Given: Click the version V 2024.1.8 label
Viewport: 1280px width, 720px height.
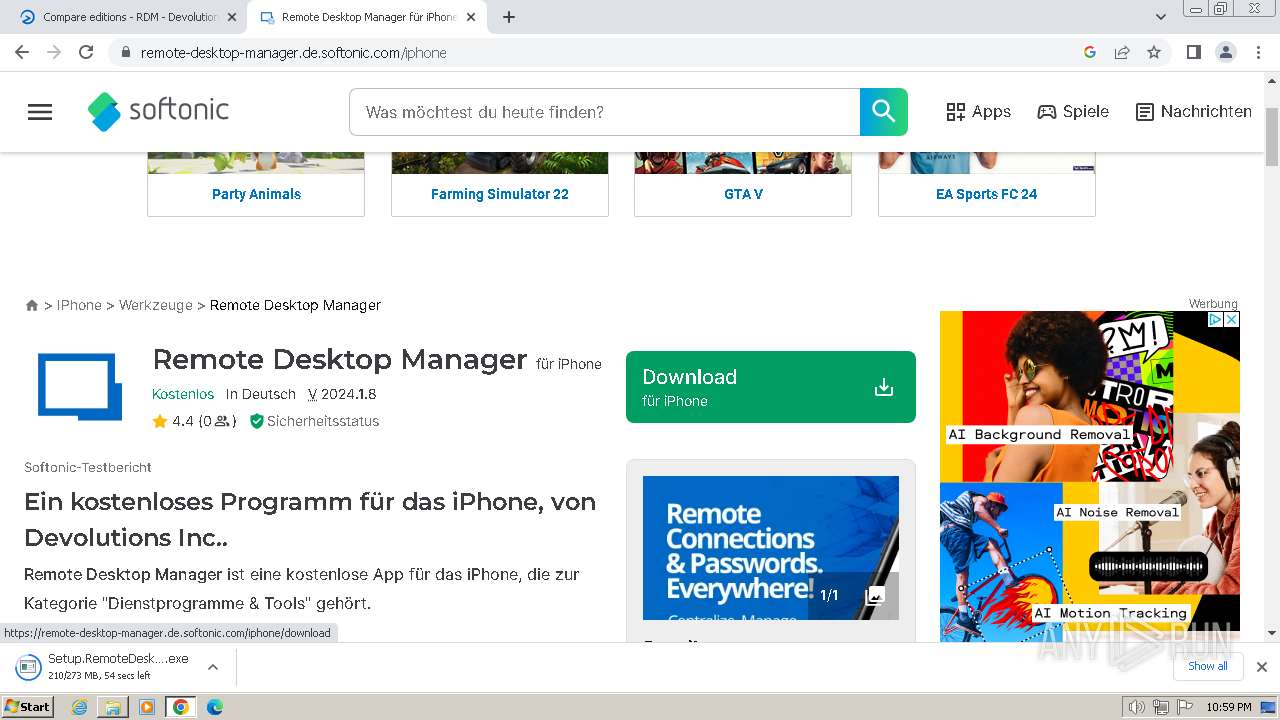Looking at the screenshot, I should [x=342, y=394].
